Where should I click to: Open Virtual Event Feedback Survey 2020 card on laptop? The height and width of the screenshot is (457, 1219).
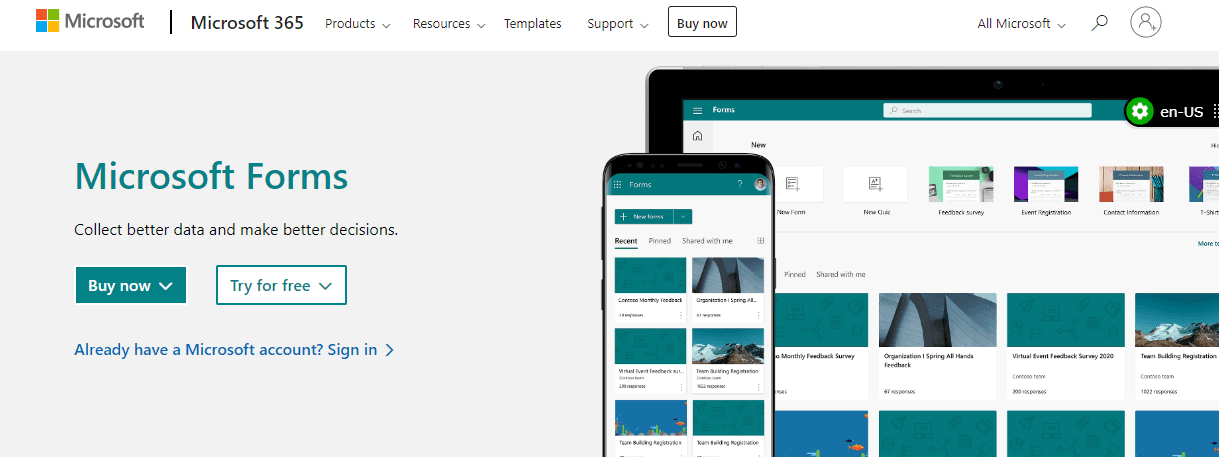(1066, 346)
